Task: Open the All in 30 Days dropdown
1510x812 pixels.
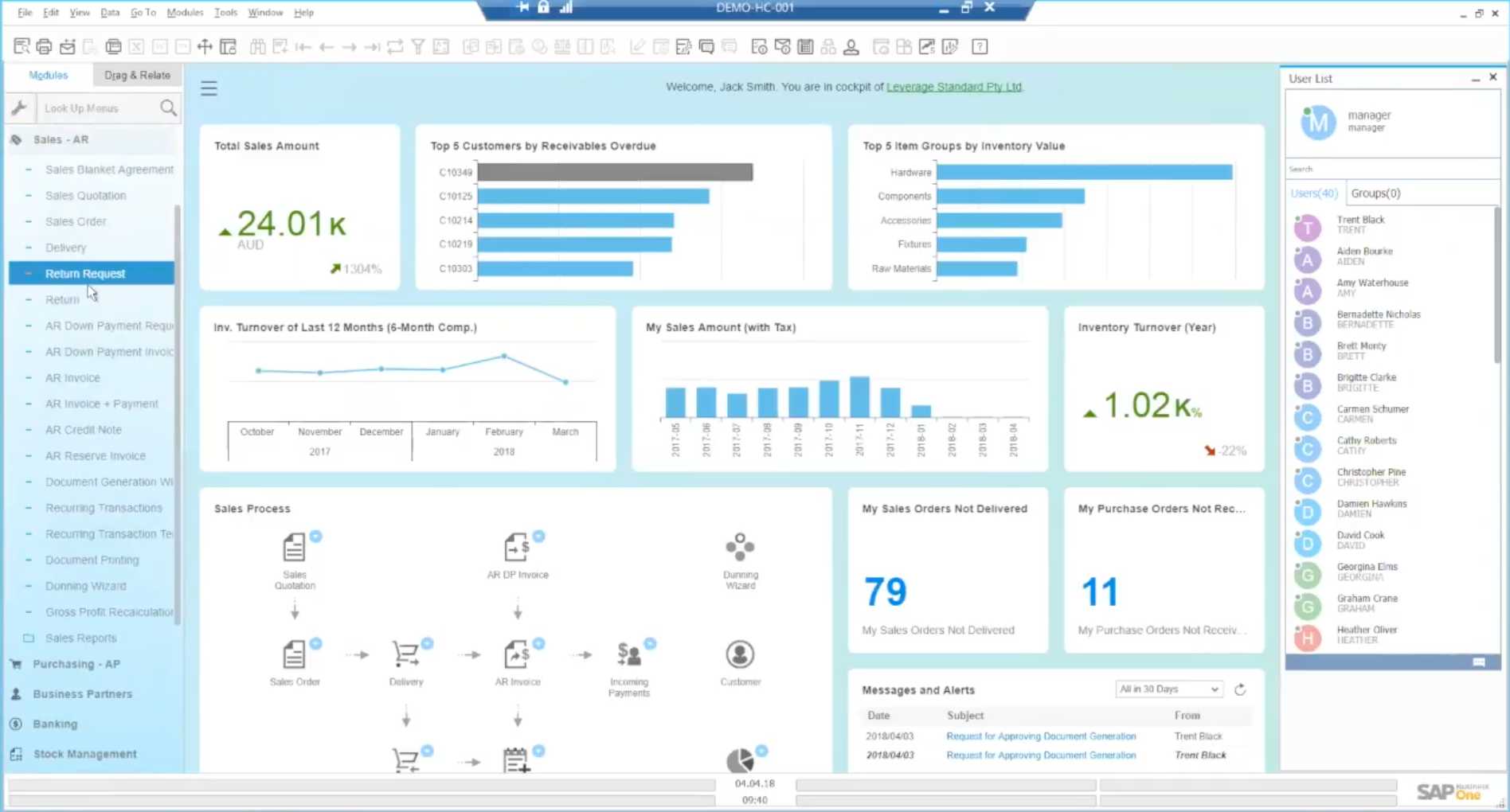Action: [1168, 689]
